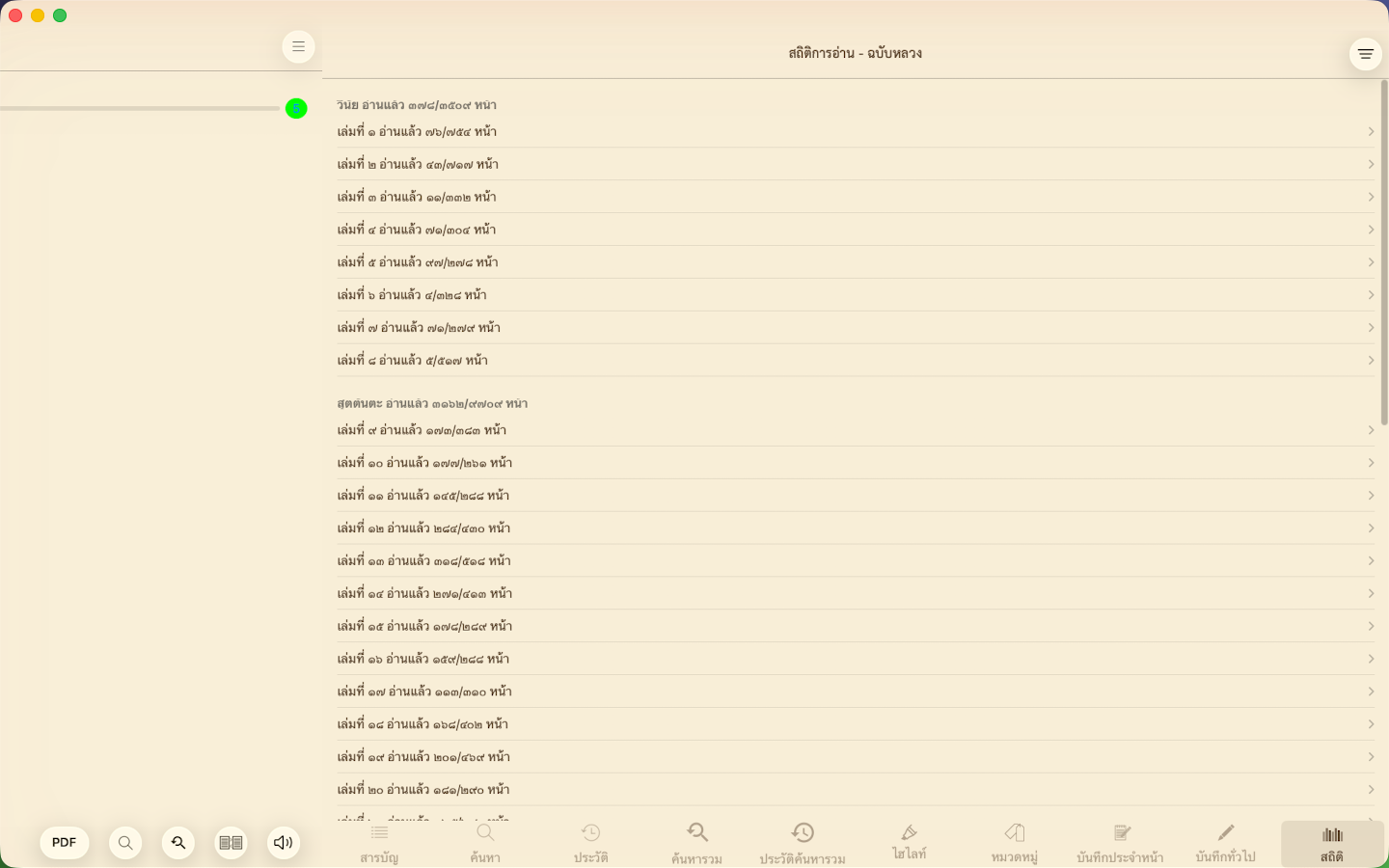Open the ไฮไลท์ highlights tab

(x=909, y=844)
